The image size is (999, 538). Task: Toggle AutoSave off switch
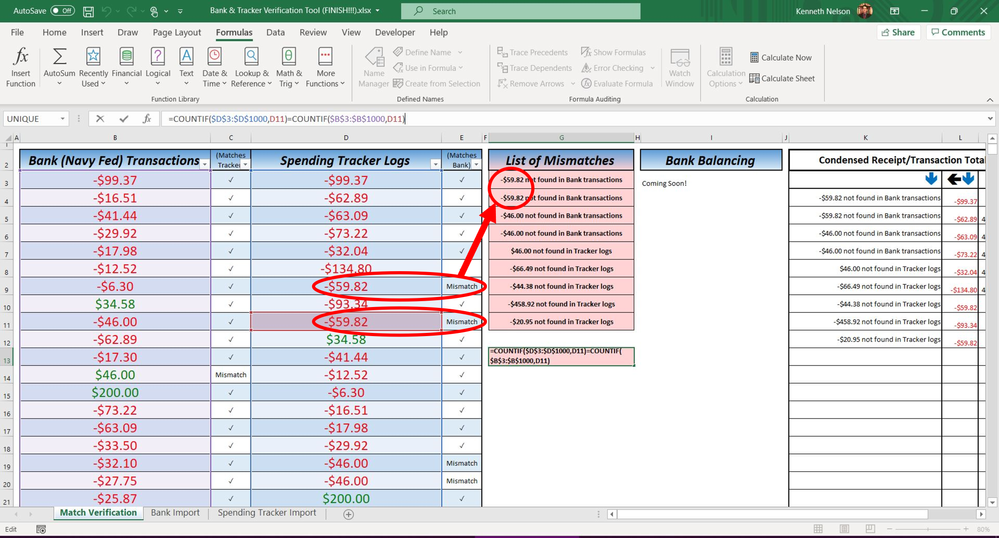(62, 11)
